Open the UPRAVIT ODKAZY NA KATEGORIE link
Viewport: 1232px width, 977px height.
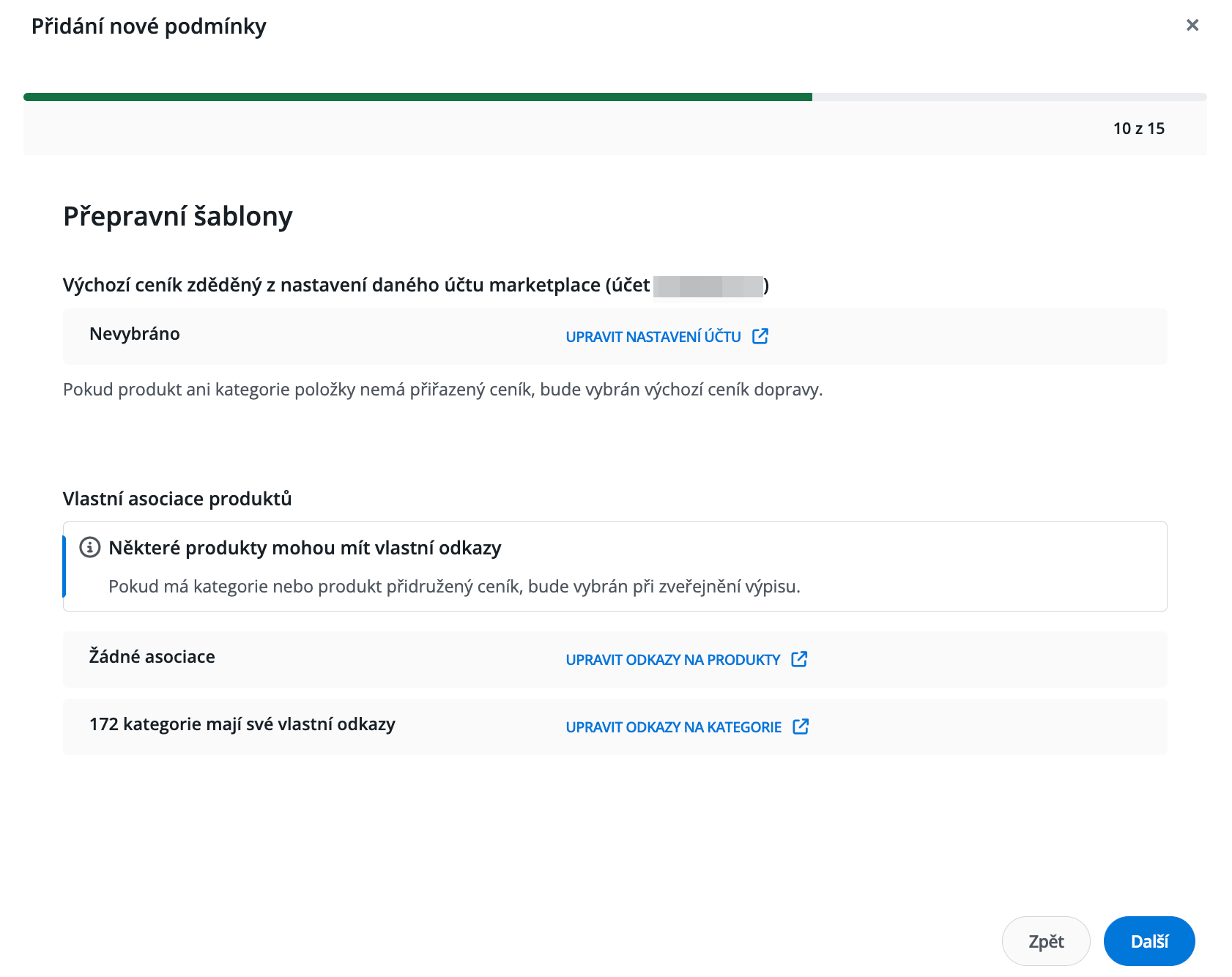(x=673, y=727)
